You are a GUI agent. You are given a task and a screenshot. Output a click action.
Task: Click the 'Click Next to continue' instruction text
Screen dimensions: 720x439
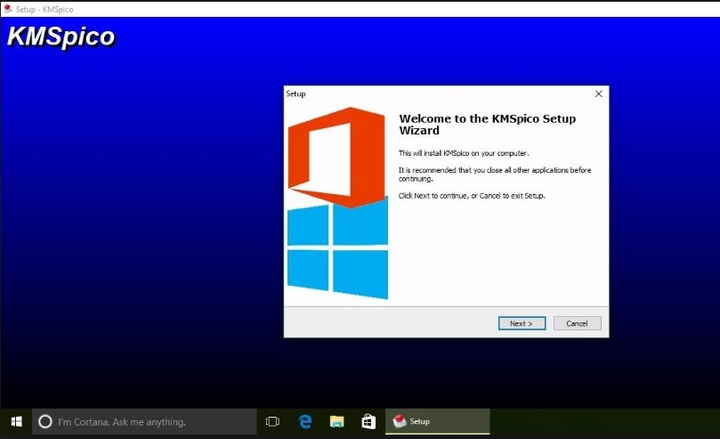click(x=472, y=196)
